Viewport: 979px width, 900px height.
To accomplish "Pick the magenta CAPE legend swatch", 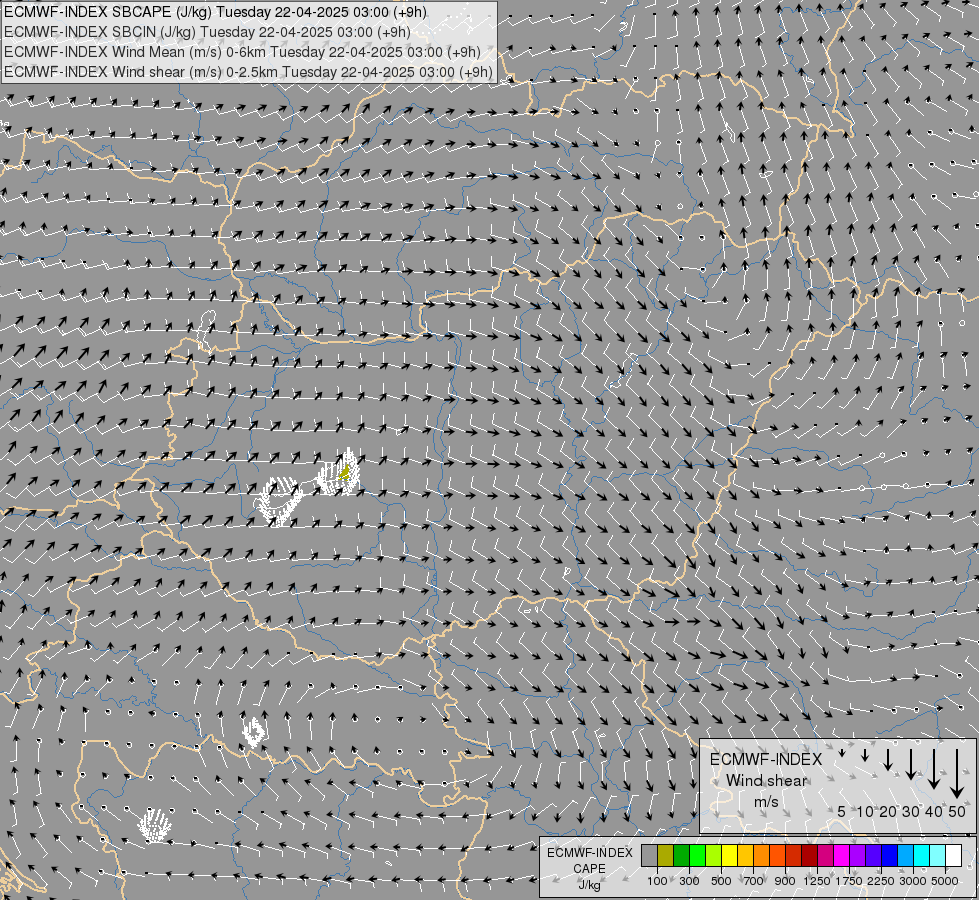I will pos(842,856).
